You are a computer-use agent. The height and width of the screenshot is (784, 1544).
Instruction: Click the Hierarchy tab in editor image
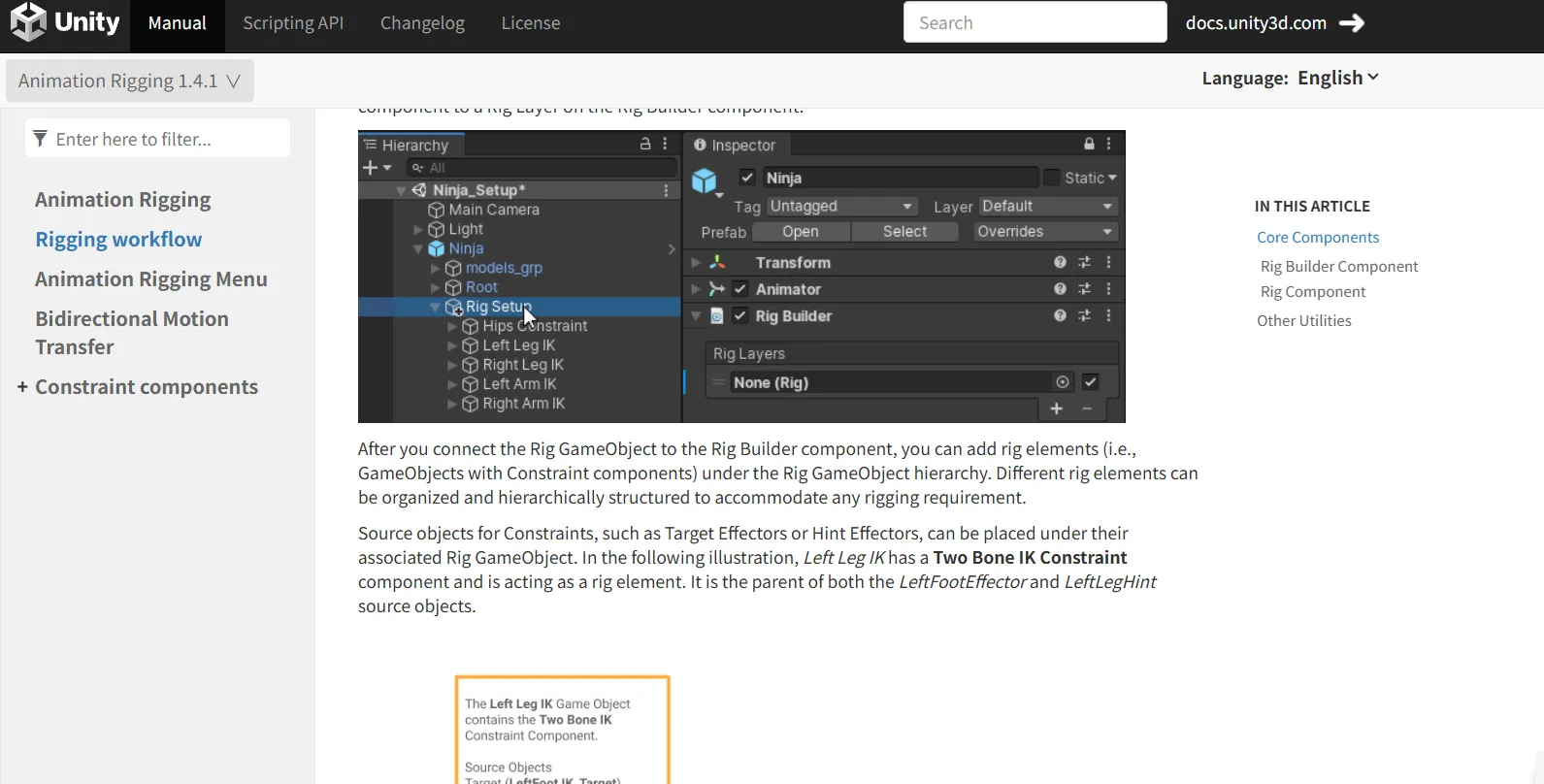pyautogui.click(x=411, y=146)
